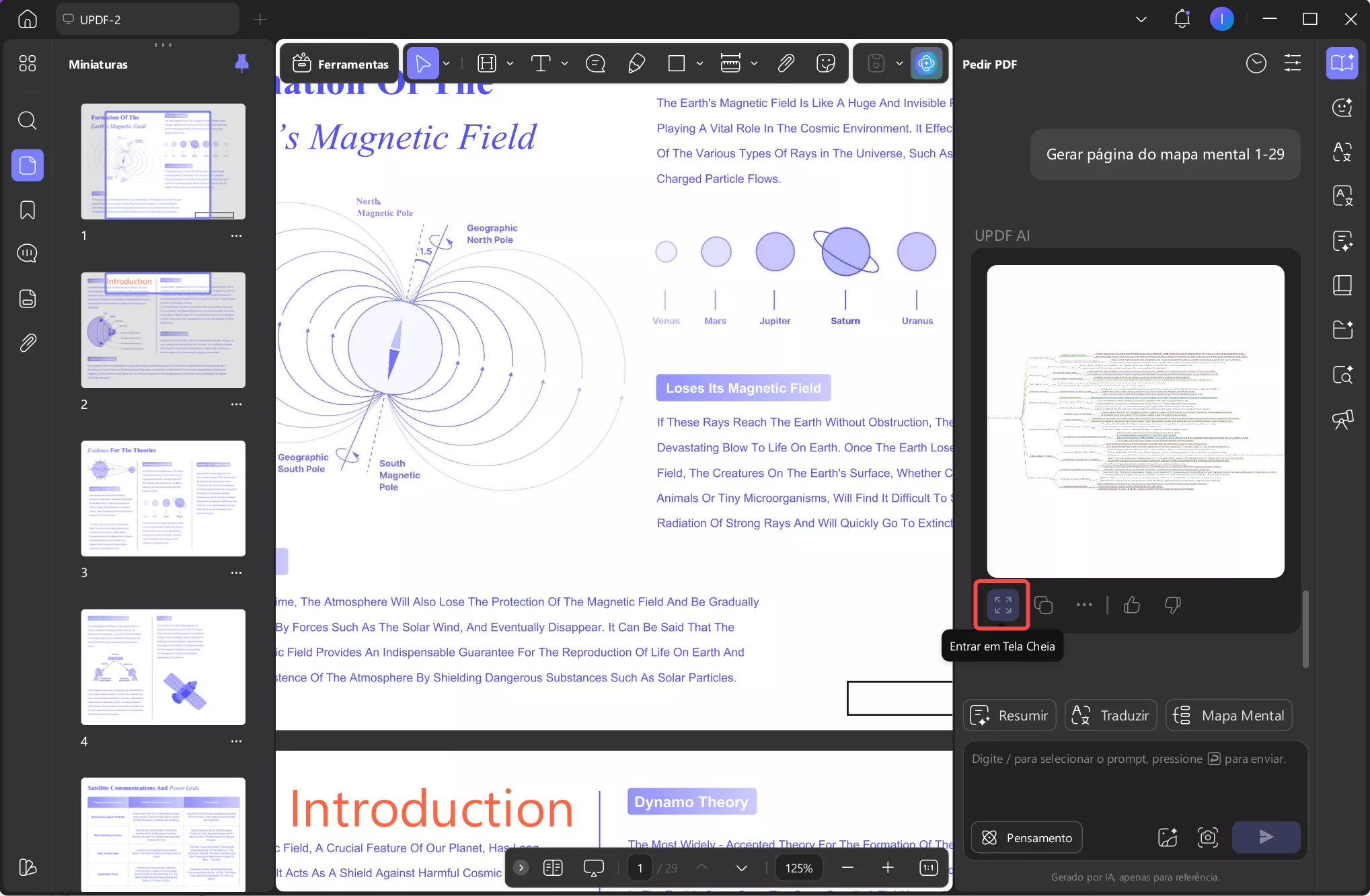
Task: Enter full screen for mind map
Action: click(1002, 605)
